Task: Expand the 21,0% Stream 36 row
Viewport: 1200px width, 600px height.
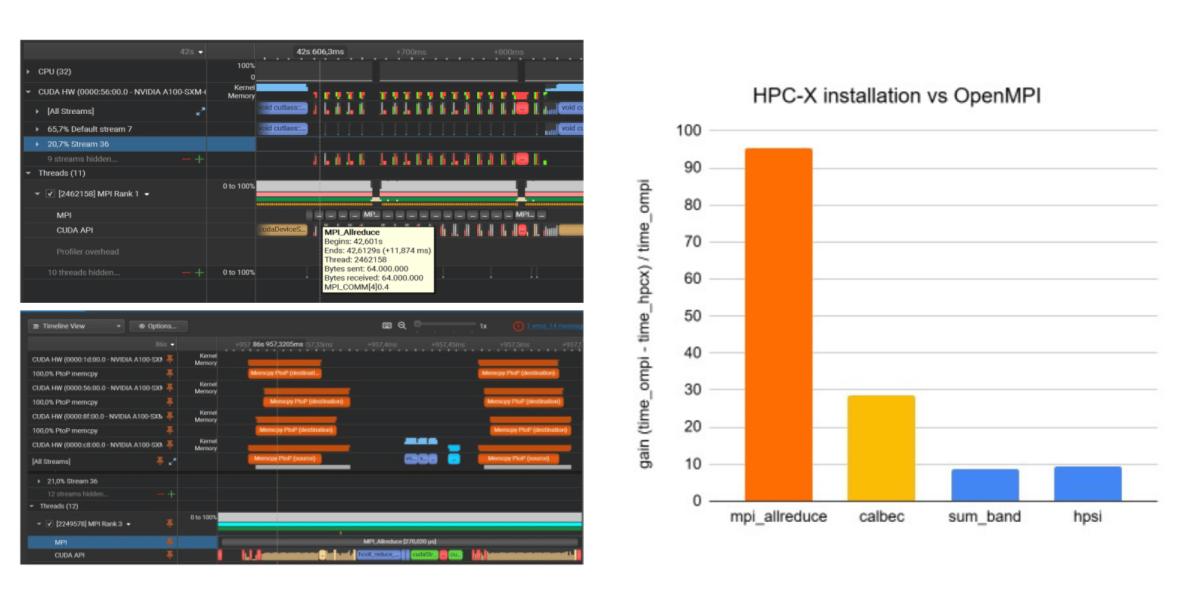Action: pos(37,481)
